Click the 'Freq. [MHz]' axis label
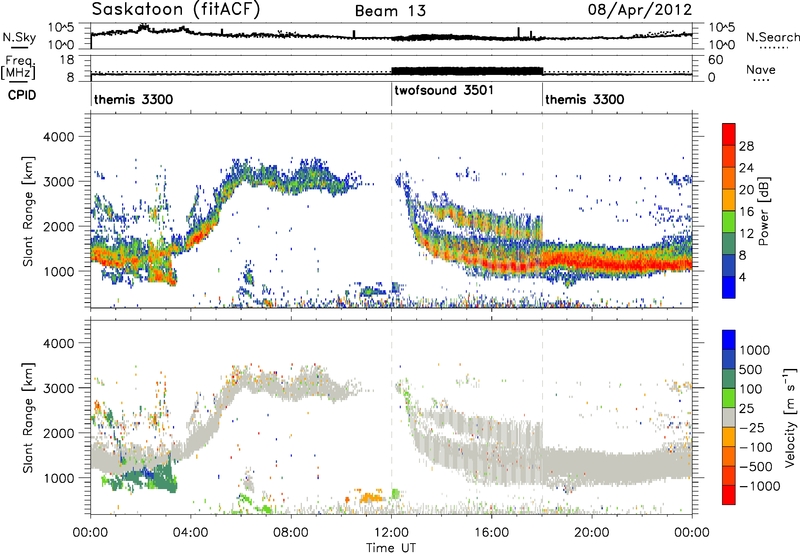The image size is (800, 554). [x=18, y=68]
